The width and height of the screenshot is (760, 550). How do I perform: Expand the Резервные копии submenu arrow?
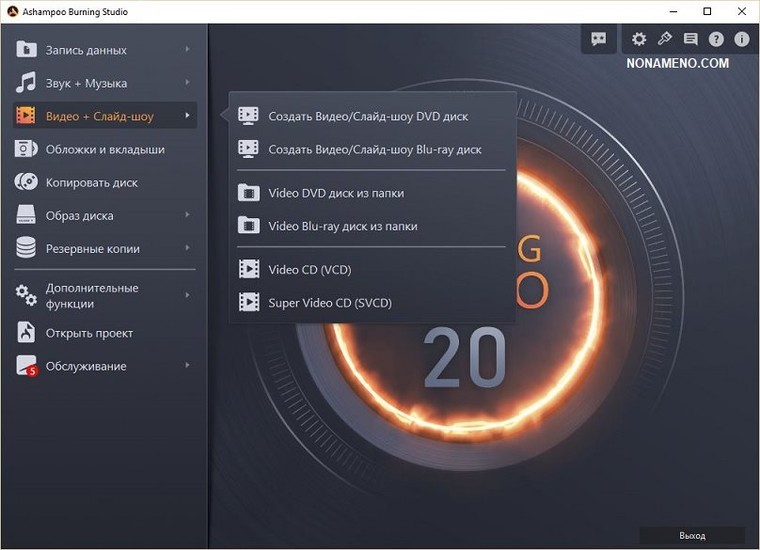(187, 249)
